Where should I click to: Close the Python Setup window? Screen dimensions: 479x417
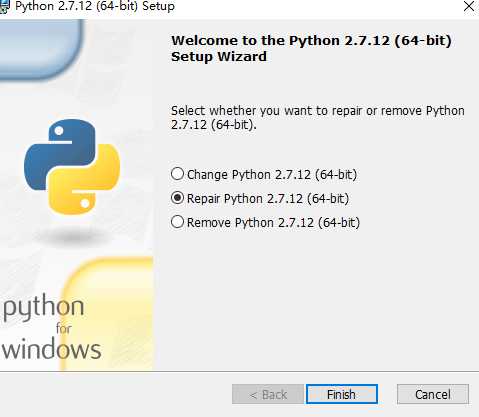click(x=469, y=7)
